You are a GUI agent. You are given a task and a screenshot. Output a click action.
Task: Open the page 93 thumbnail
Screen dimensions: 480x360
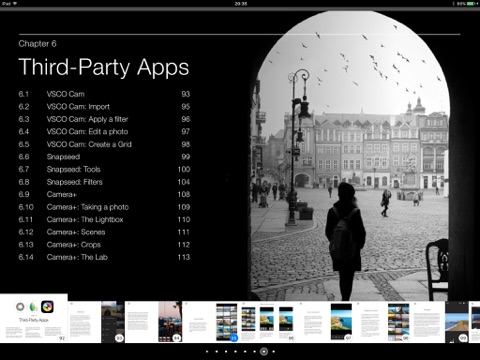coord(96,322)
